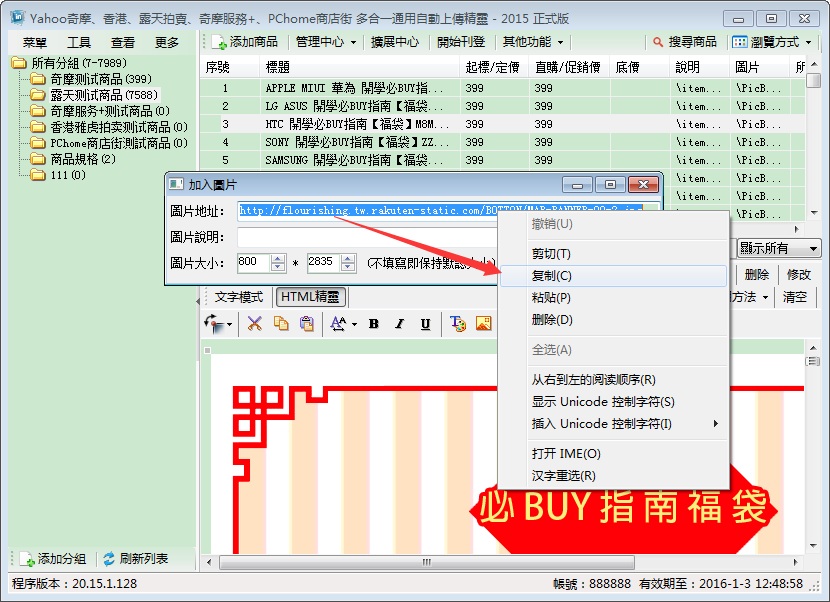Click the 所有分組 folder icon
The image size is (830, 602).
click(x=19, y=63)
